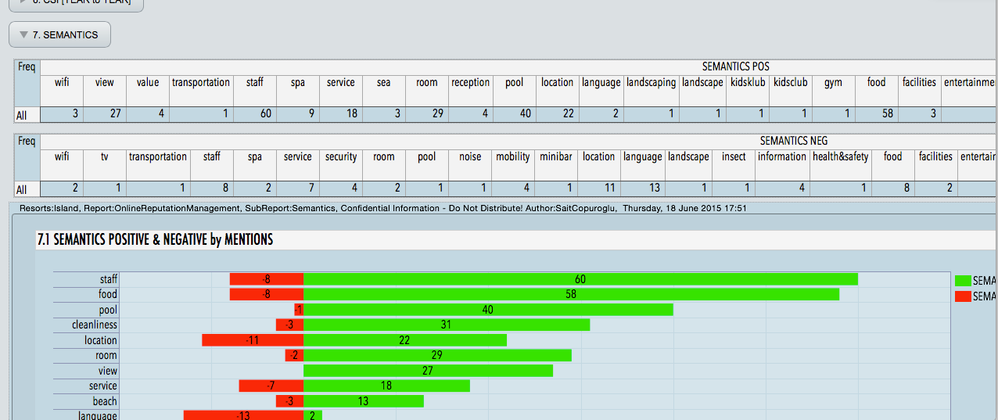Select cell 11 under location in NEG table
The width and height of the screenshot is (998, 420).
599,189
